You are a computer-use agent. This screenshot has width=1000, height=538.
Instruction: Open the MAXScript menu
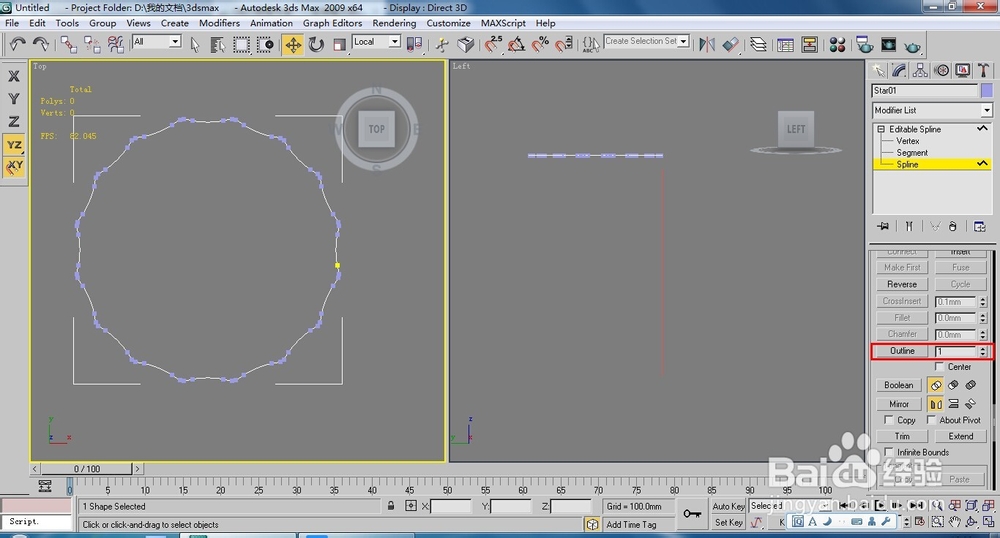503,23
